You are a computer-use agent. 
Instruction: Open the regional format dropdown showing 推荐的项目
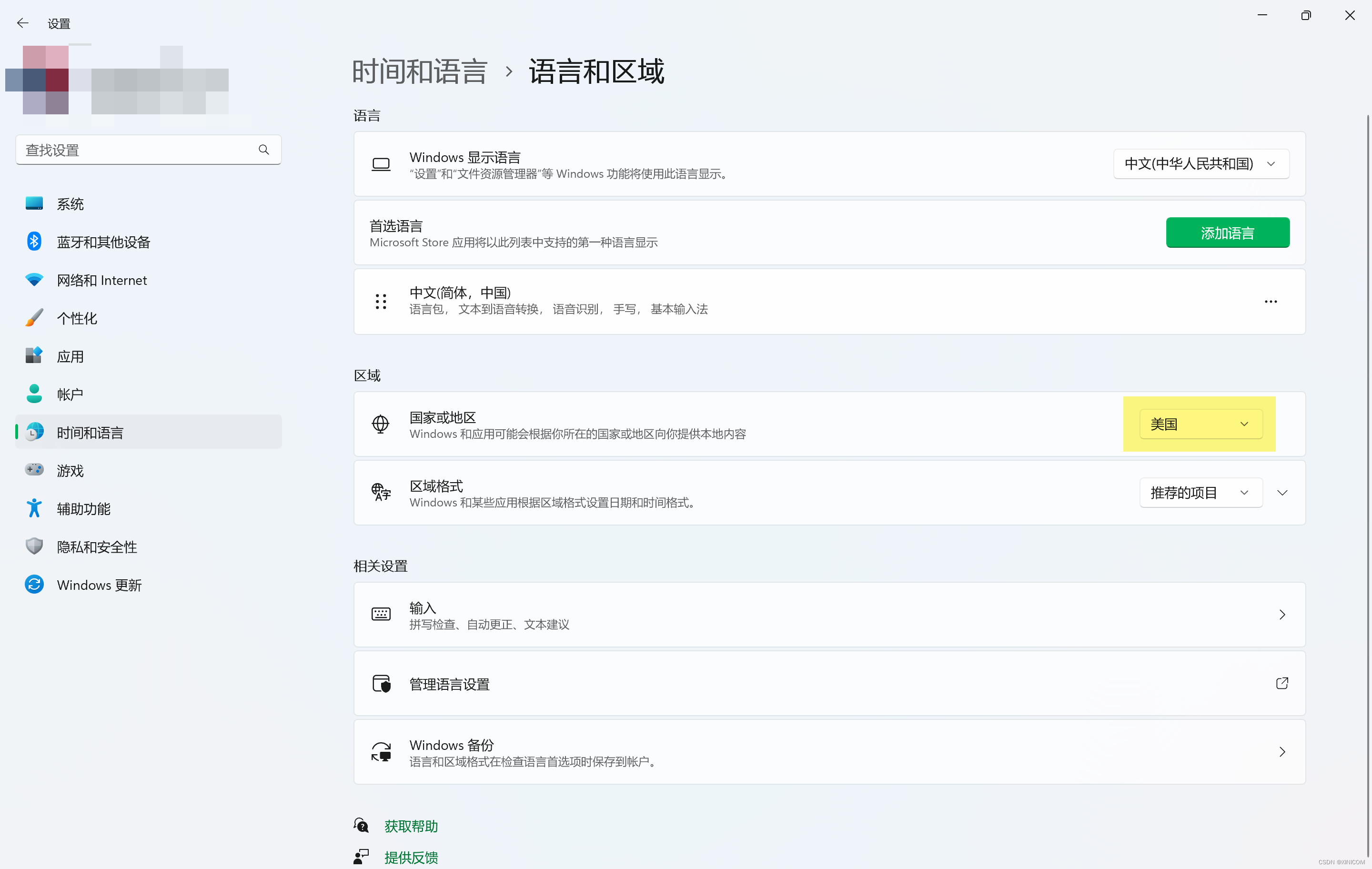(x=1200, y=492)
